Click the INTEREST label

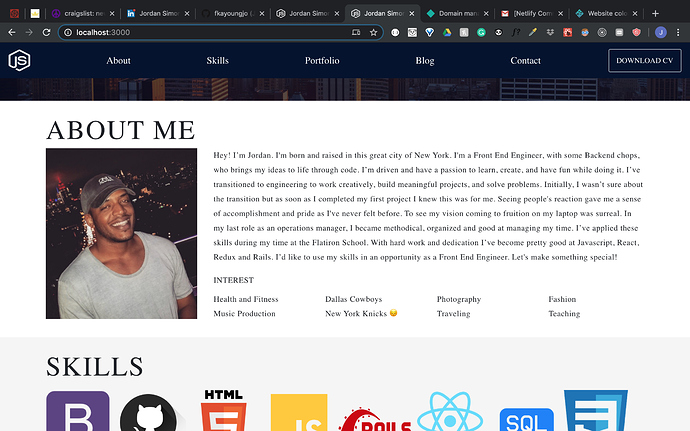tap(234, 280)
